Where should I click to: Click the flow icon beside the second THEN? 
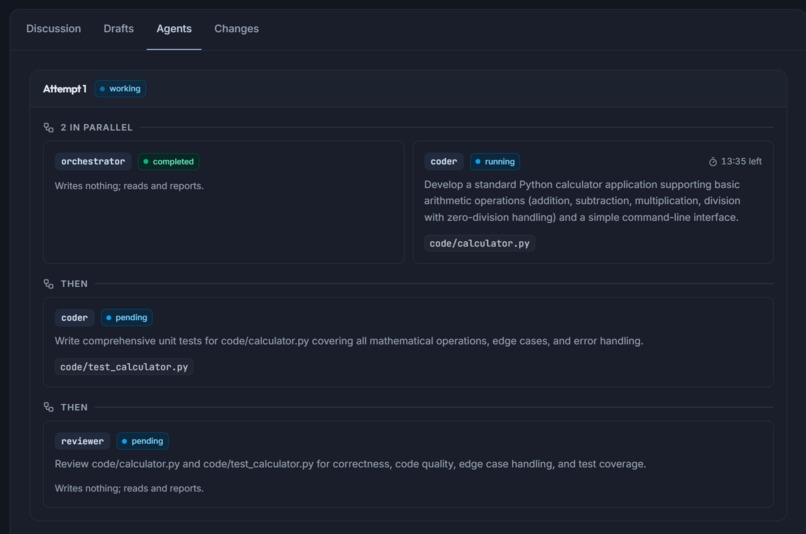click(x=49, y=407)
